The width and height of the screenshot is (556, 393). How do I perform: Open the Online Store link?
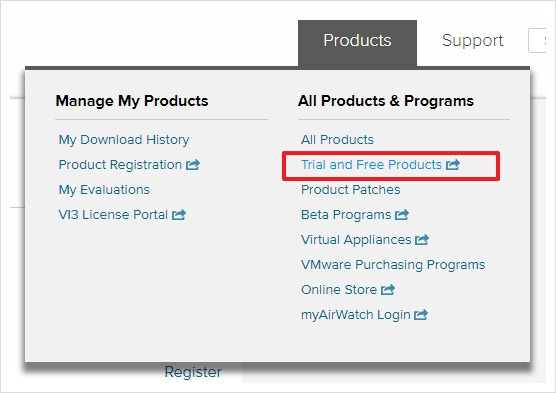[339, 290]
